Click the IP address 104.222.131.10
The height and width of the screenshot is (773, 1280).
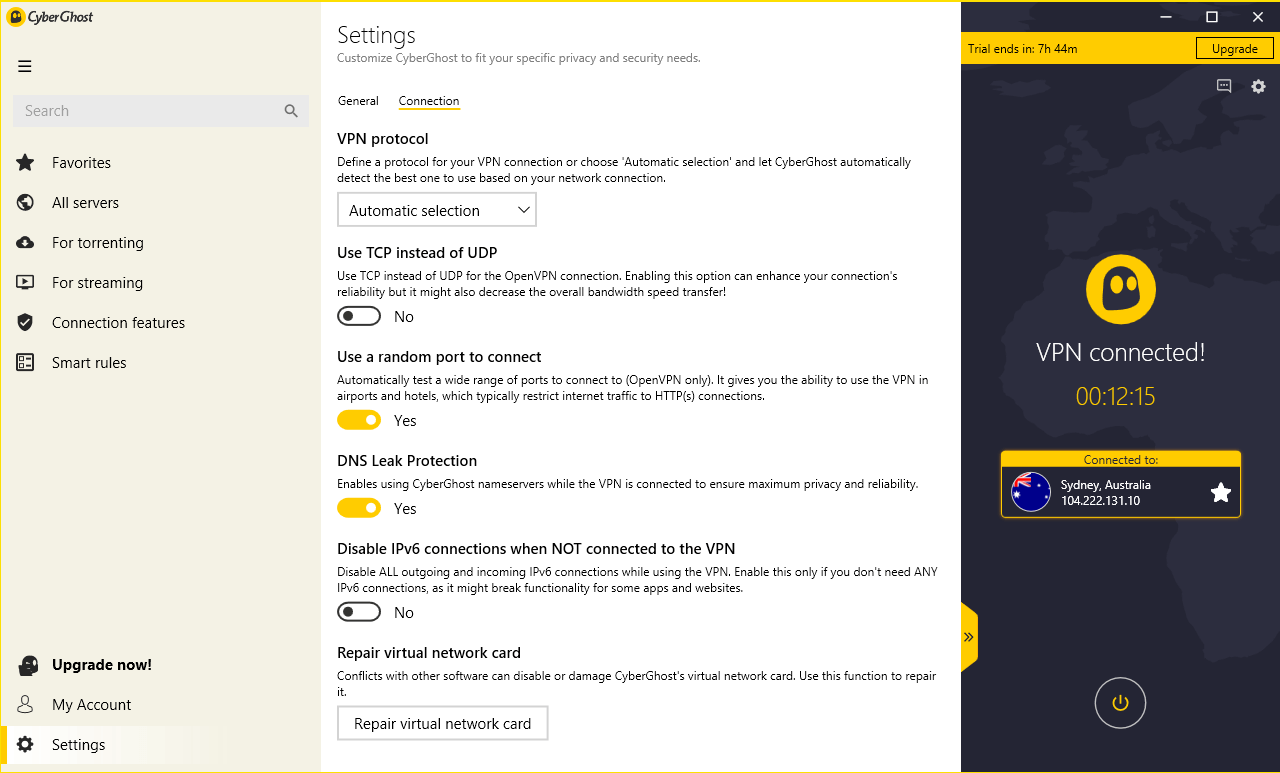pos(1101,501)
